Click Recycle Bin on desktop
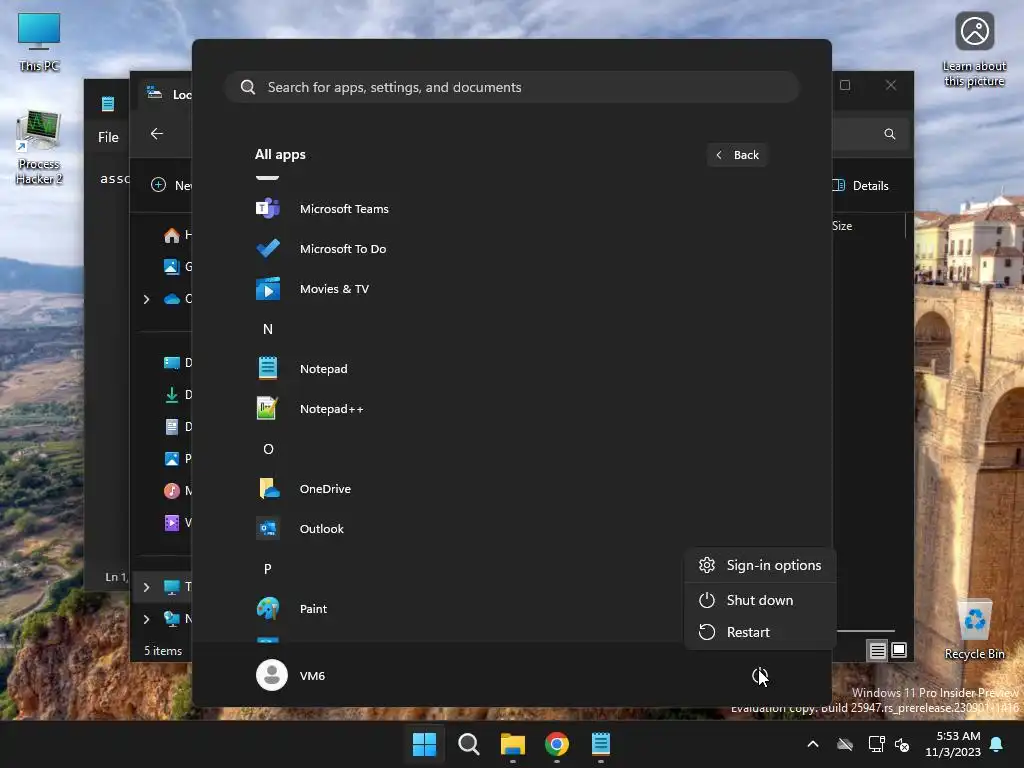The width and height of the screenshot is (1024, 768). (x=974, y=630)
